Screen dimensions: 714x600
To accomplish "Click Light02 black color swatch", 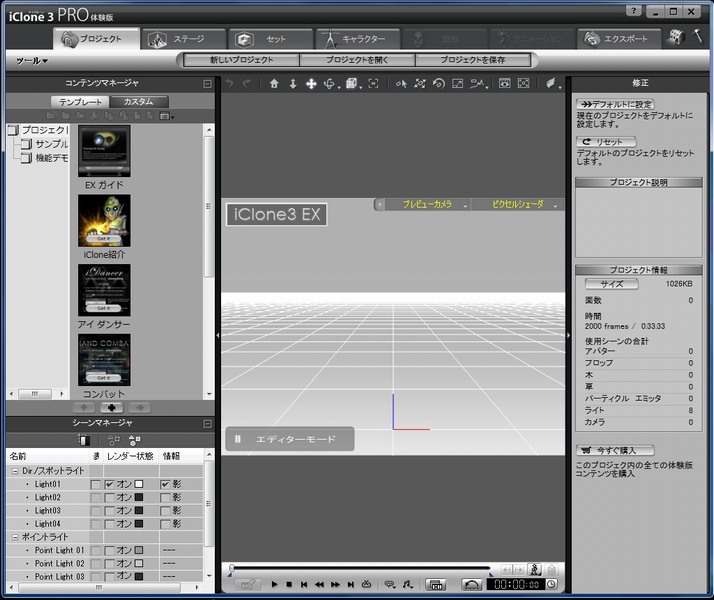I will click(x=139, y=498).
